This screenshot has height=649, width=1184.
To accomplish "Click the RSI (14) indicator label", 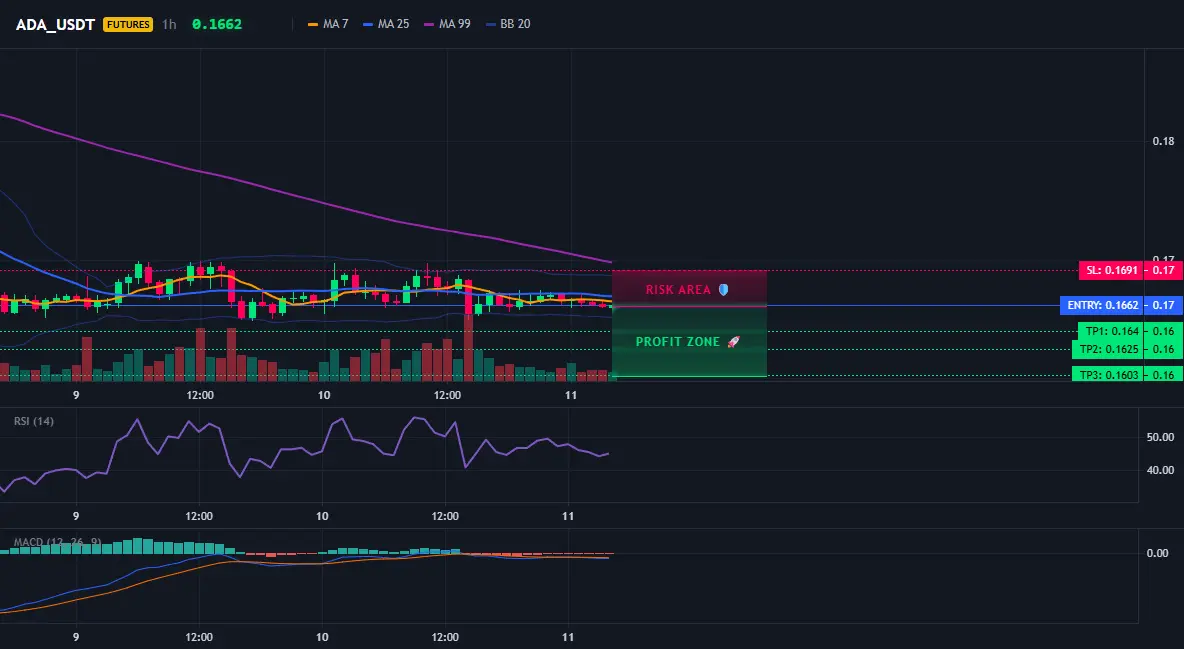I will [x=34, y=421].
